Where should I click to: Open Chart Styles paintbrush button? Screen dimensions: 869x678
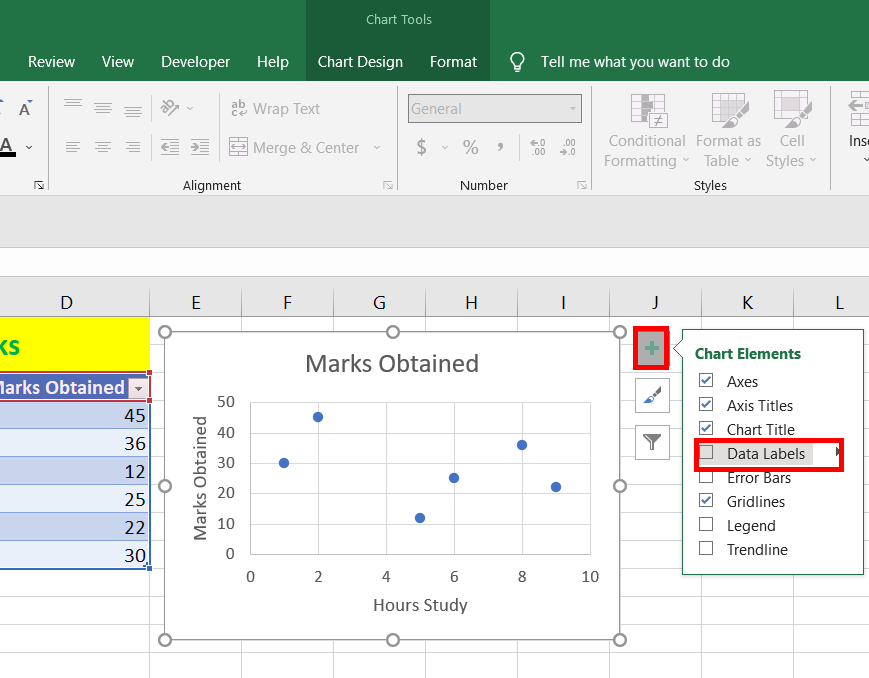click(651, 396)
